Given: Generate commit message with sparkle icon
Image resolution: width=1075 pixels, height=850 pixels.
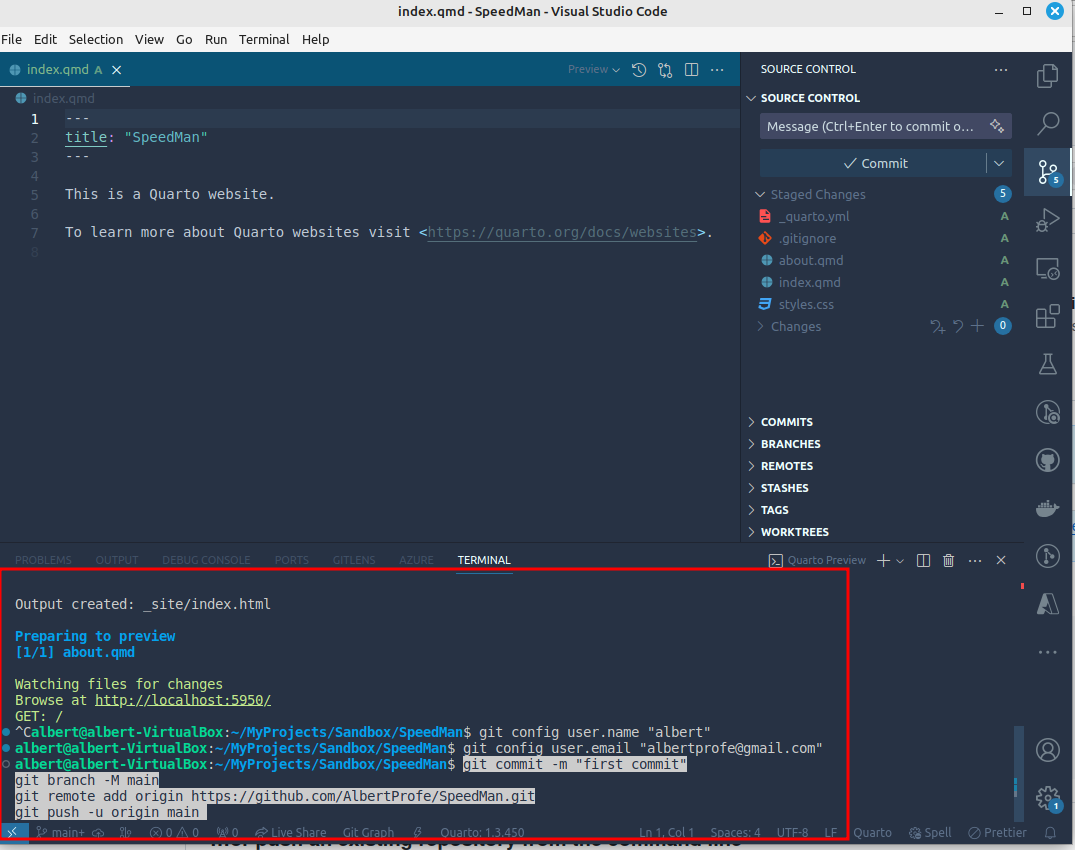Looking at the screenshot, I should [996, 126].
